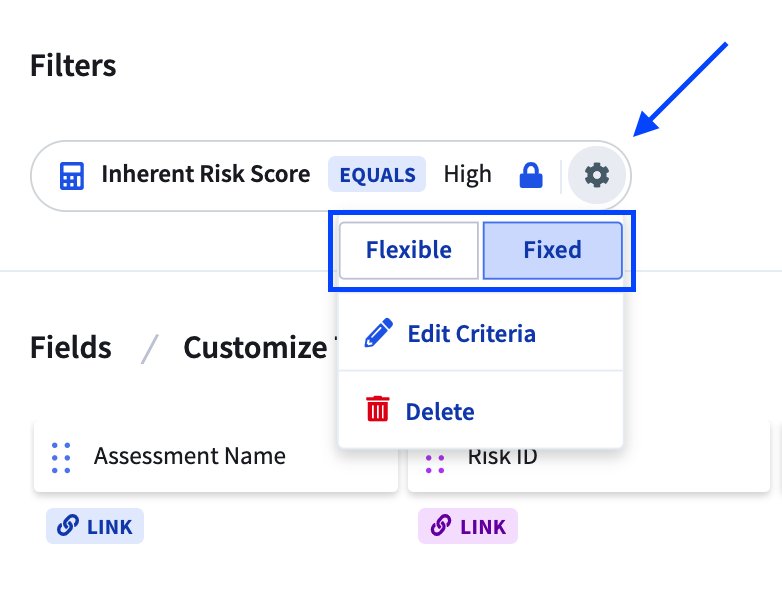Click the Inherent Risk Score filter name
The image size is (782, 604).
tap(206, 175)
